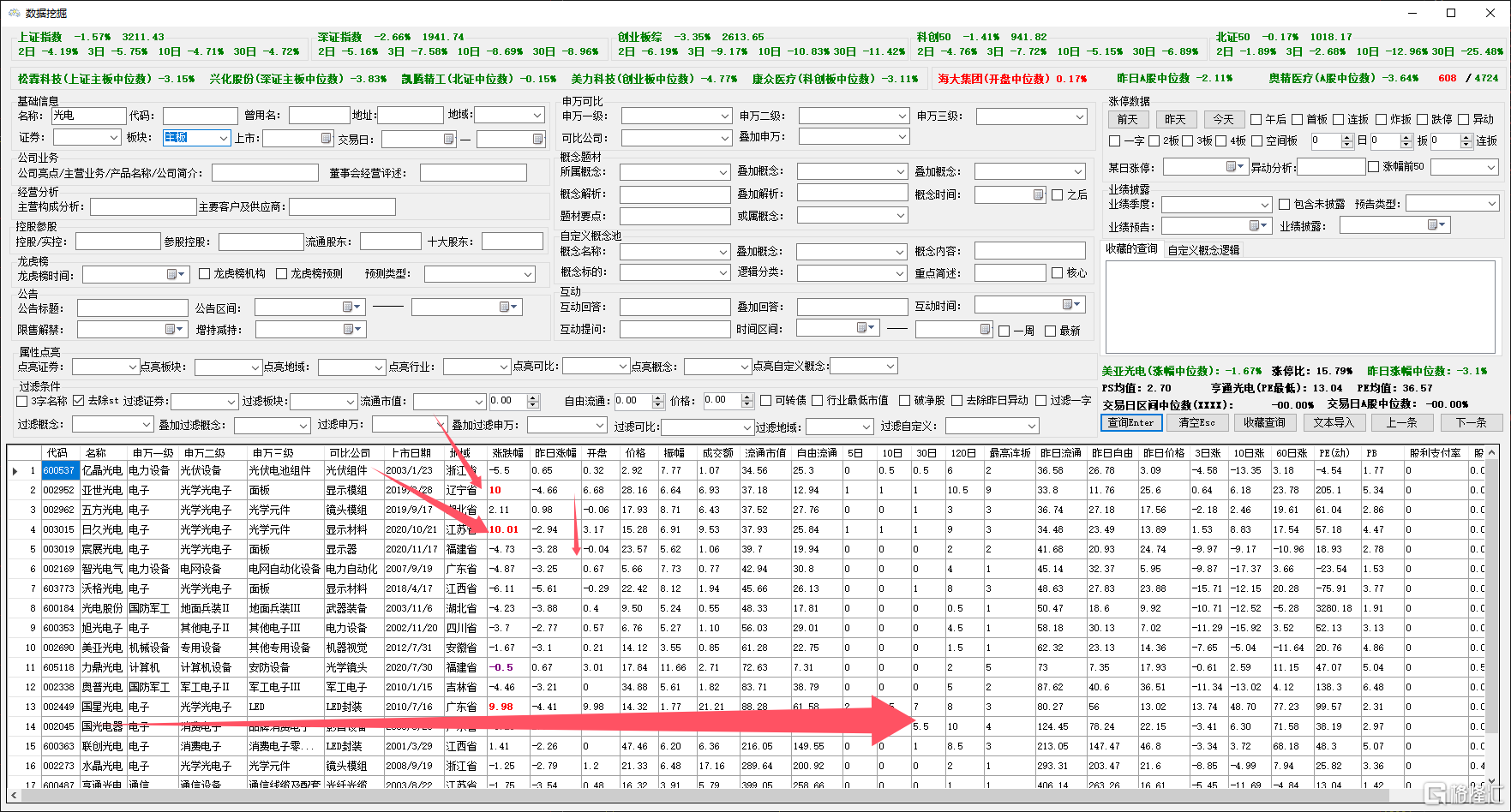Open the 业绩披露 calendar picker
The width and height of the screenshot is (1511, 812).
pos(1436,224)
